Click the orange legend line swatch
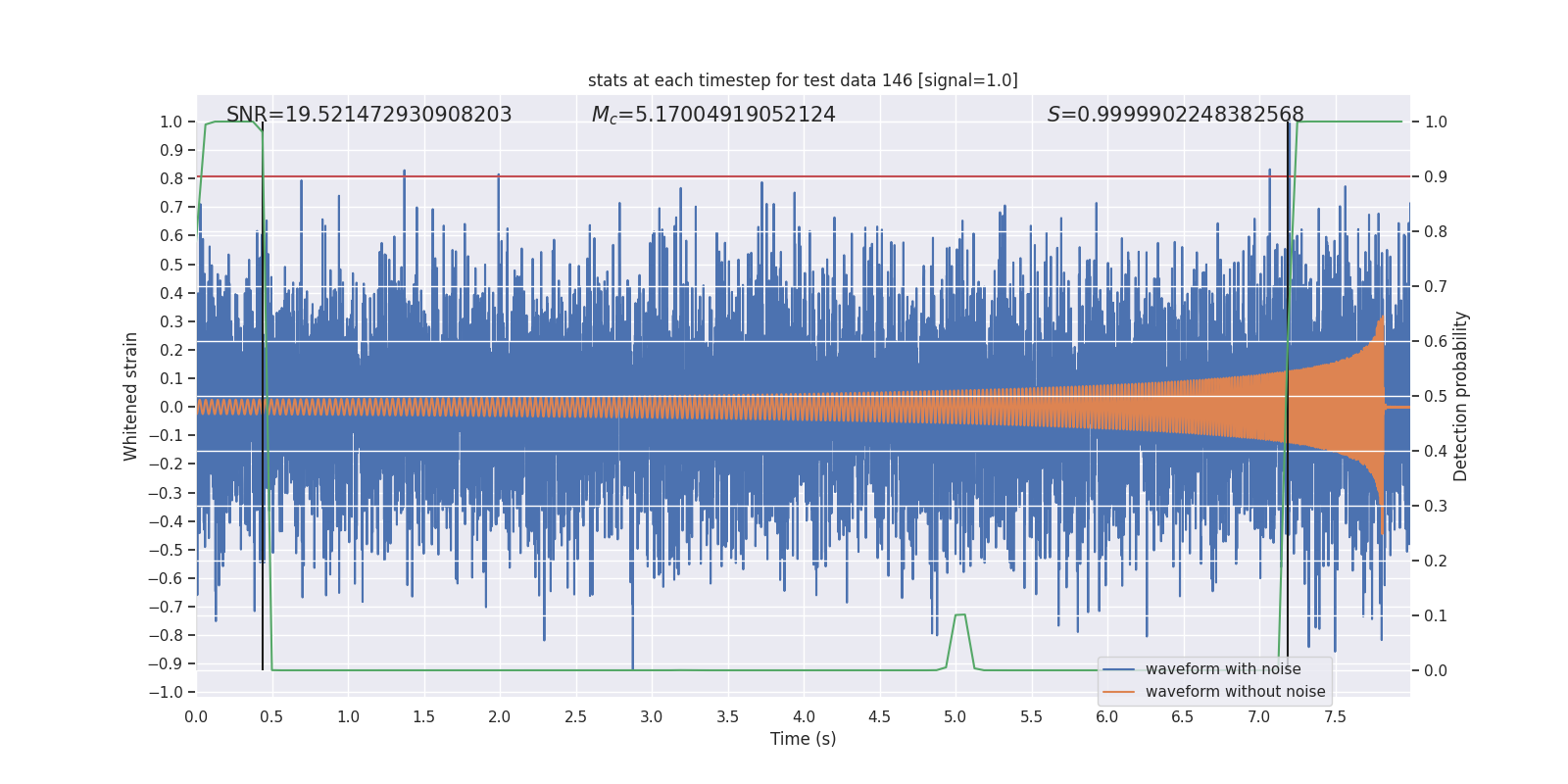Image resolution: width=1568 pixels, height=784 pixels. click(x=1118, y=692)
